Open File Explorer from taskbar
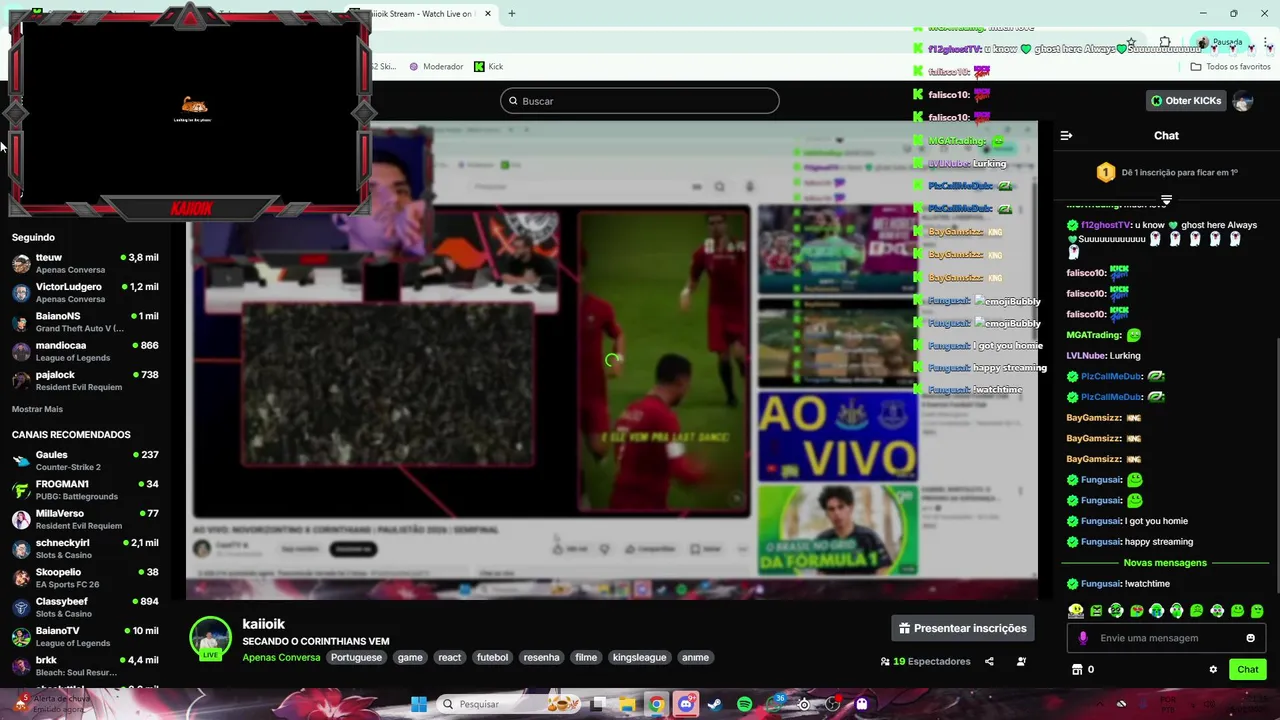The image size is (1280, 720). [x=627, y=704]
